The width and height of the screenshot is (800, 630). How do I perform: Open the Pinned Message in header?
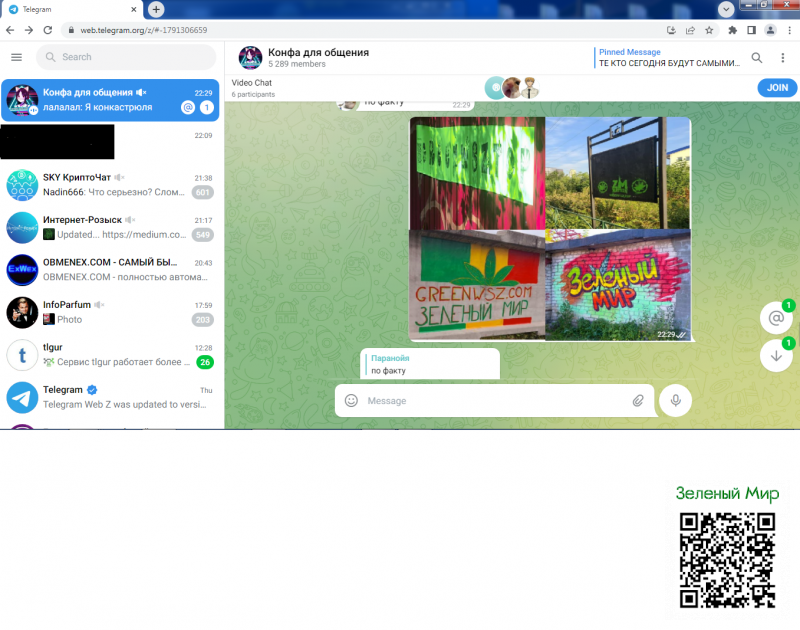click(x=668, y=57)
